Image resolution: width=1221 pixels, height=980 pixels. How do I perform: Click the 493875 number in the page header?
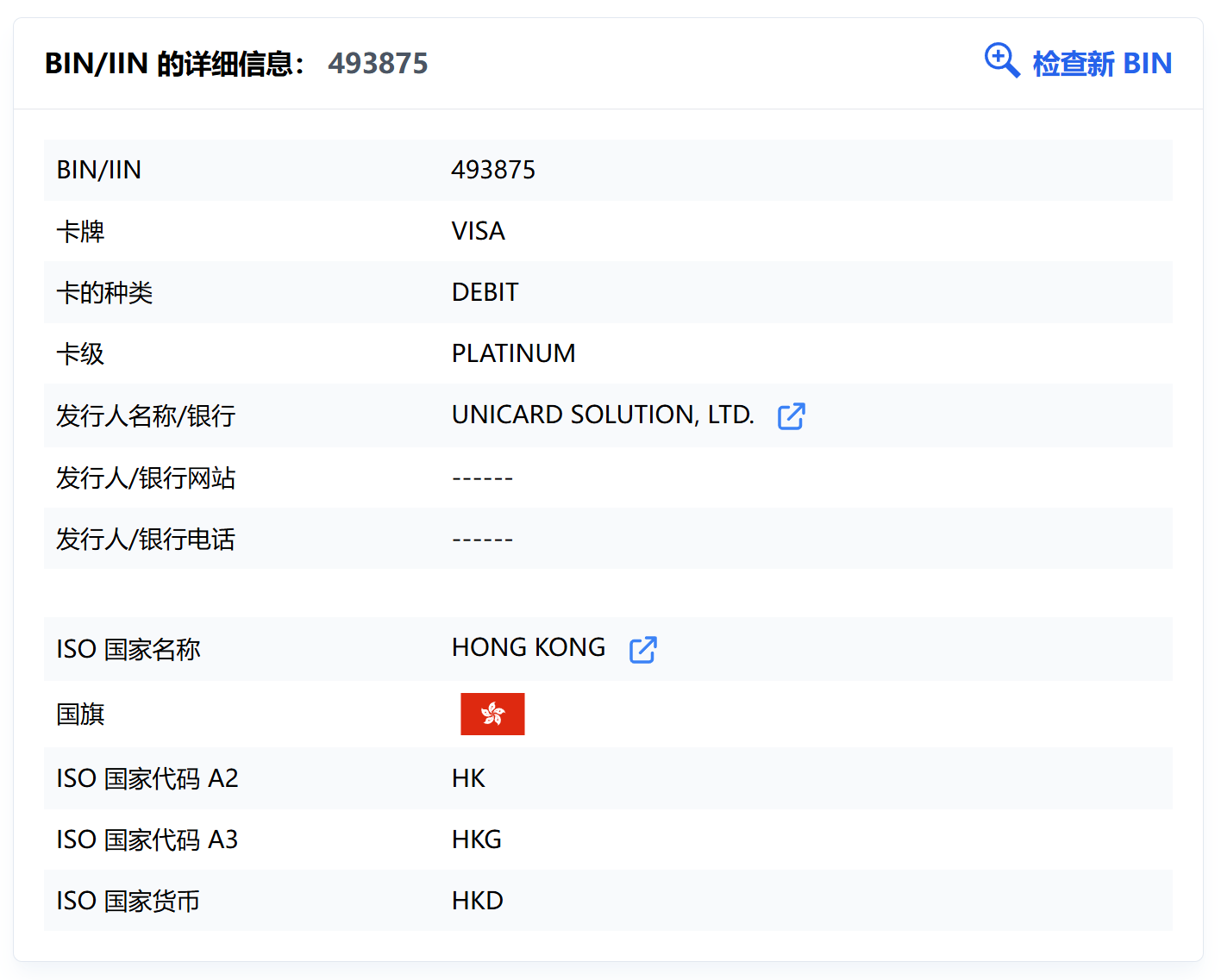point(378,64)
